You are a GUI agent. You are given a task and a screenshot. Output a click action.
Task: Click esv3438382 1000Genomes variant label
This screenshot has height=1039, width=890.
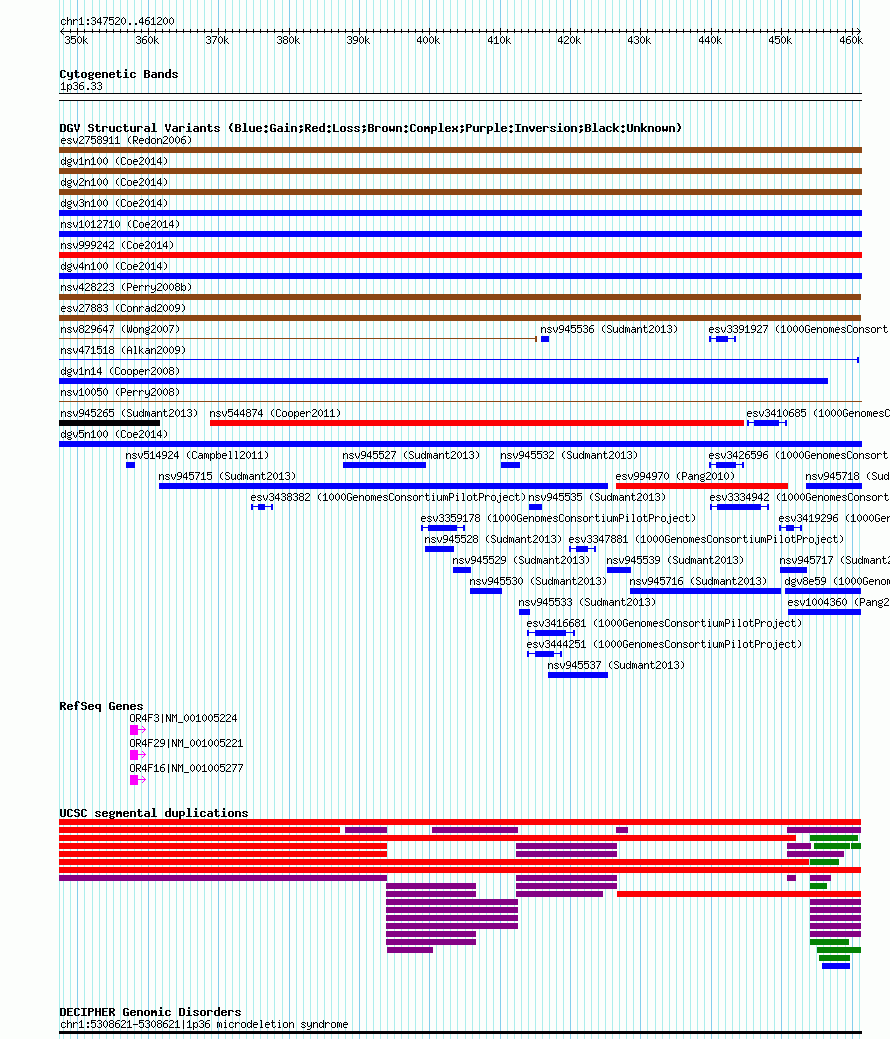(388, 498)
